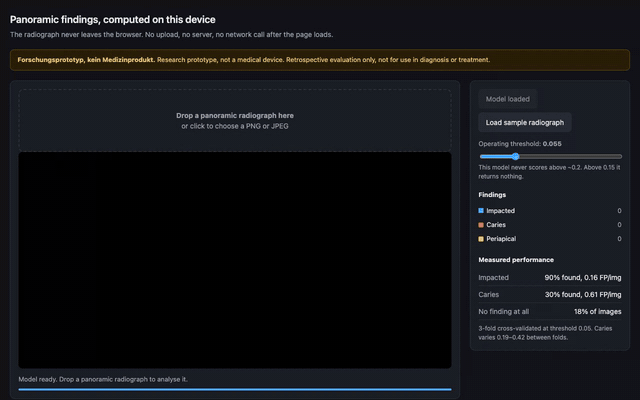The width and height of the screenshot is (640, 400).
Task: Click the Findings section heading
Action: click(492, 195)
